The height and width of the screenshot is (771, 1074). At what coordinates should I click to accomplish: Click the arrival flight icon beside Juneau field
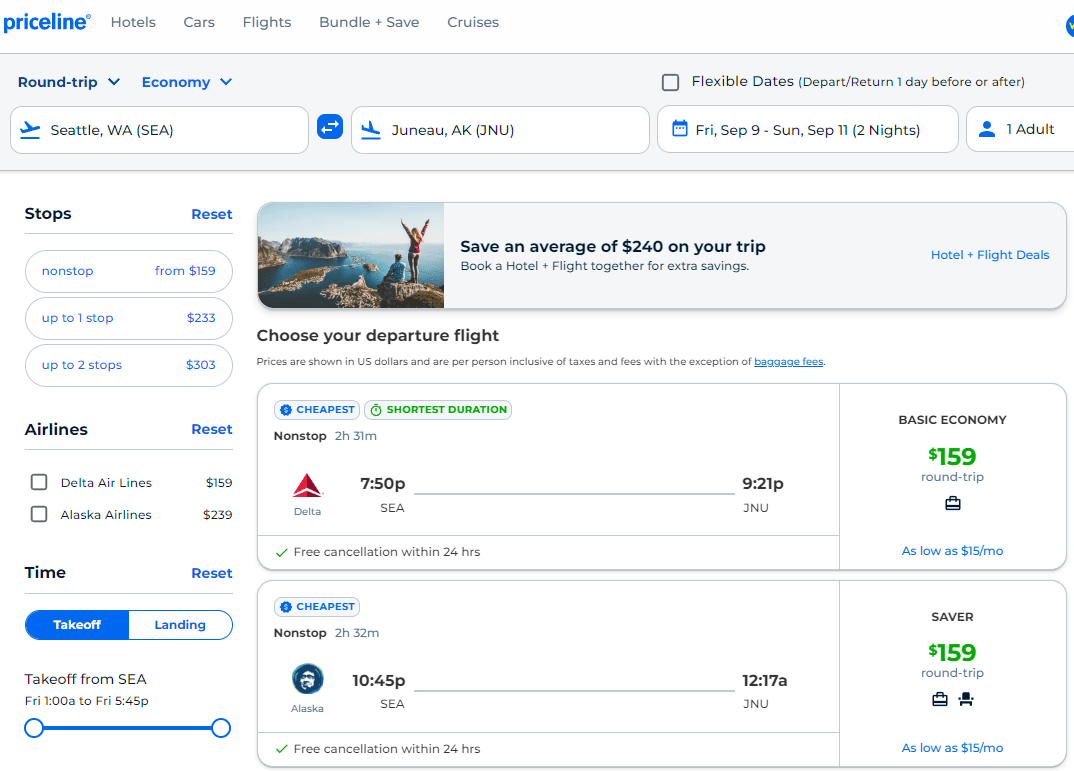[x=371, y=129]
